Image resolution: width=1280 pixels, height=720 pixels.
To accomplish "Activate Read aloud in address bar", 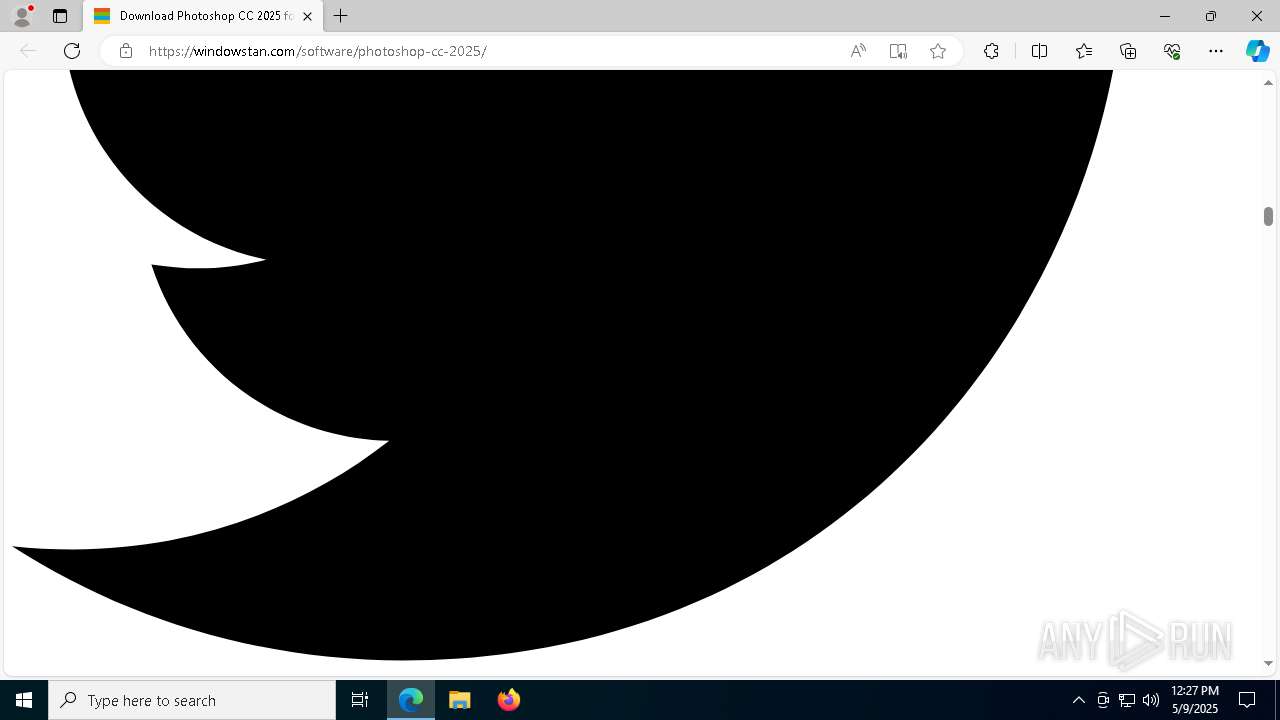I will pyautogui.click(x=858, y=51).
